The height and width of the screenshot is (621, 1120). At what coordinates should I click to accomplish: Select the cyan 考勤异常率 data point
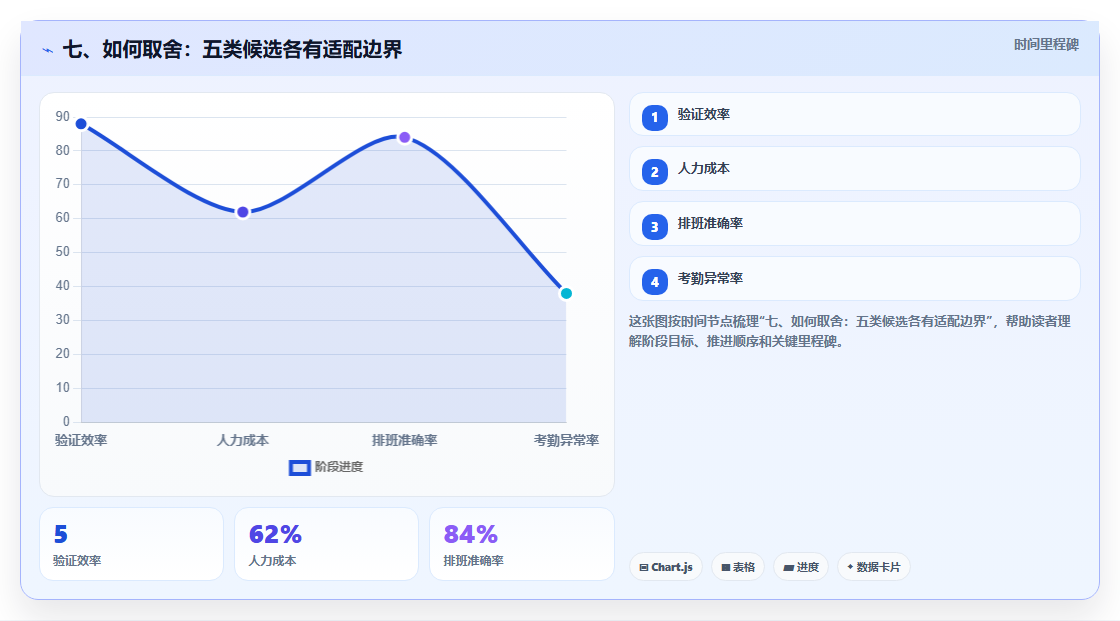coord(566,293)
